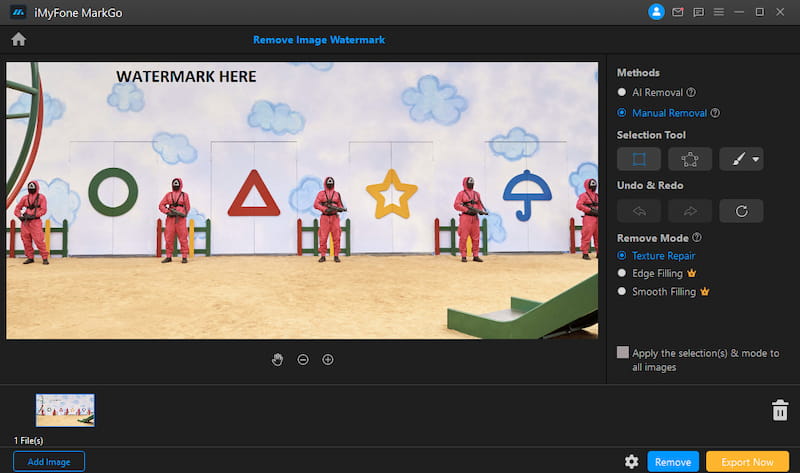This screenshot has height=473, width=800.
Task: Enable apply selection to all images checkbox
Action: 622,353
